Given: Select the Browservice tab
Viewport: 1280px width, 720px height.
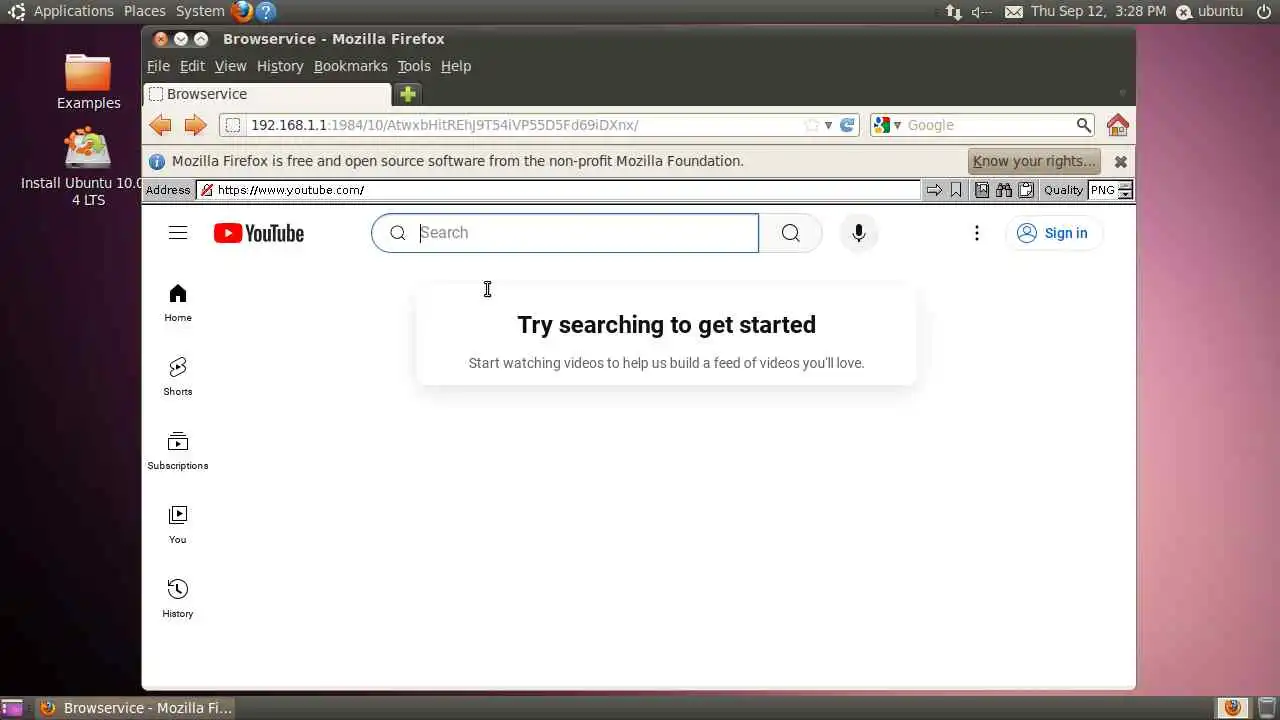Looking at the screenshot, I should [x=267, y=94].
